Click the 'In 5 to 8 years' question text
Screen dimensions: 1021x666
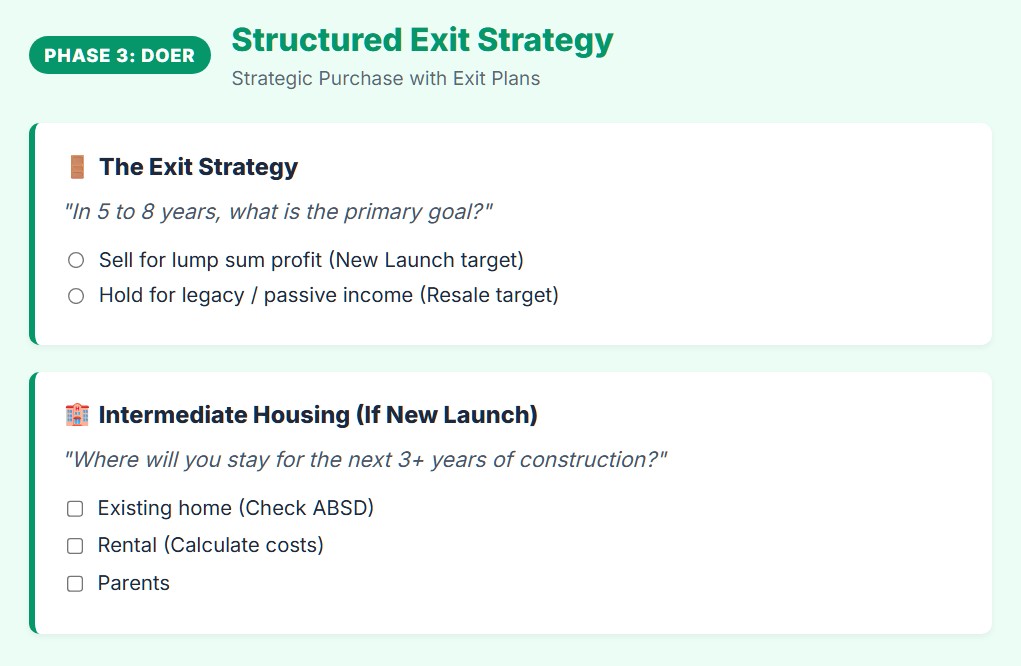(x=279, y=212)
